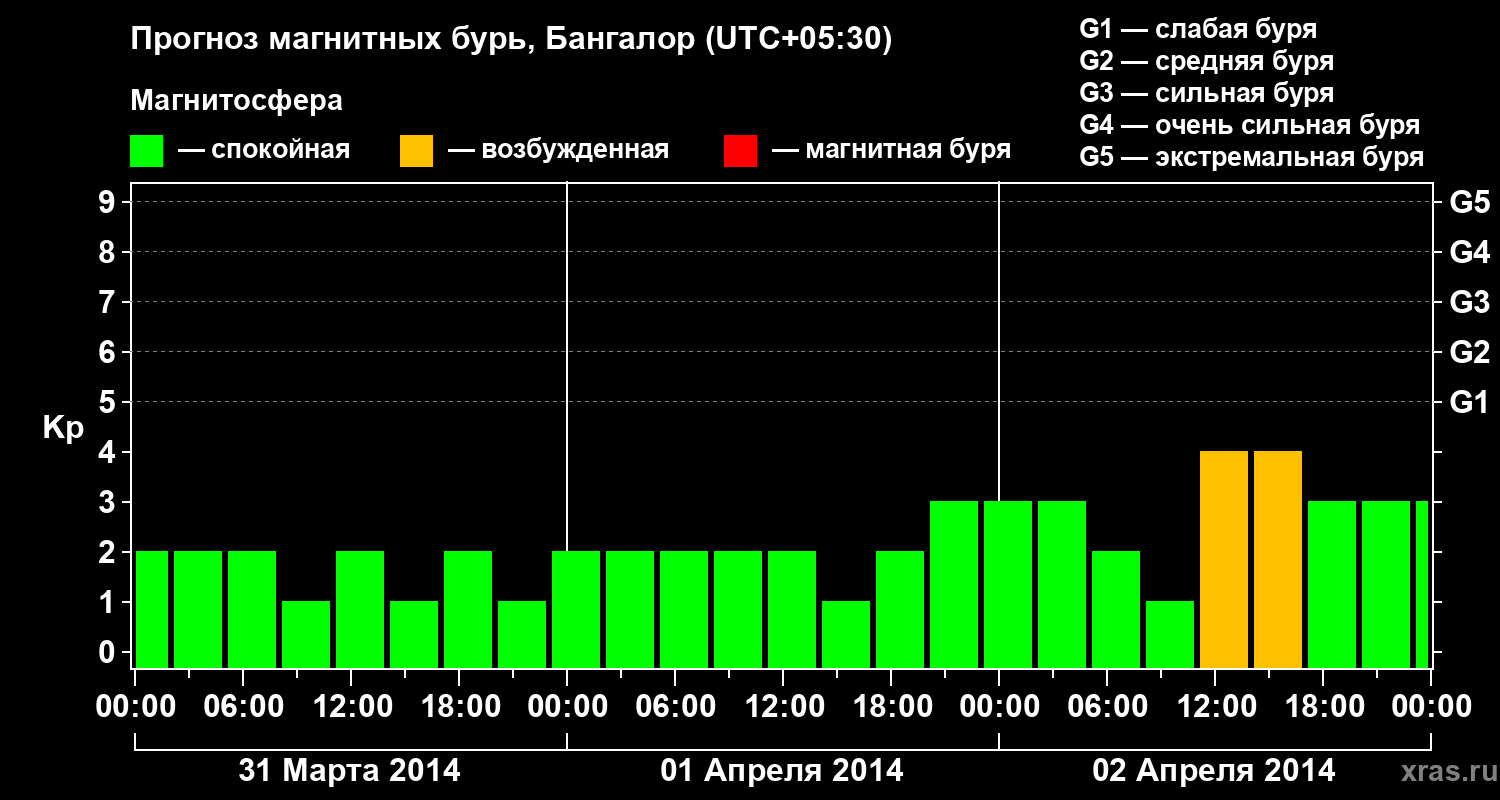The image size is (1500, 800).
Task: Select the 'G2 — средняя буря' description
Action: point(1207,60)
